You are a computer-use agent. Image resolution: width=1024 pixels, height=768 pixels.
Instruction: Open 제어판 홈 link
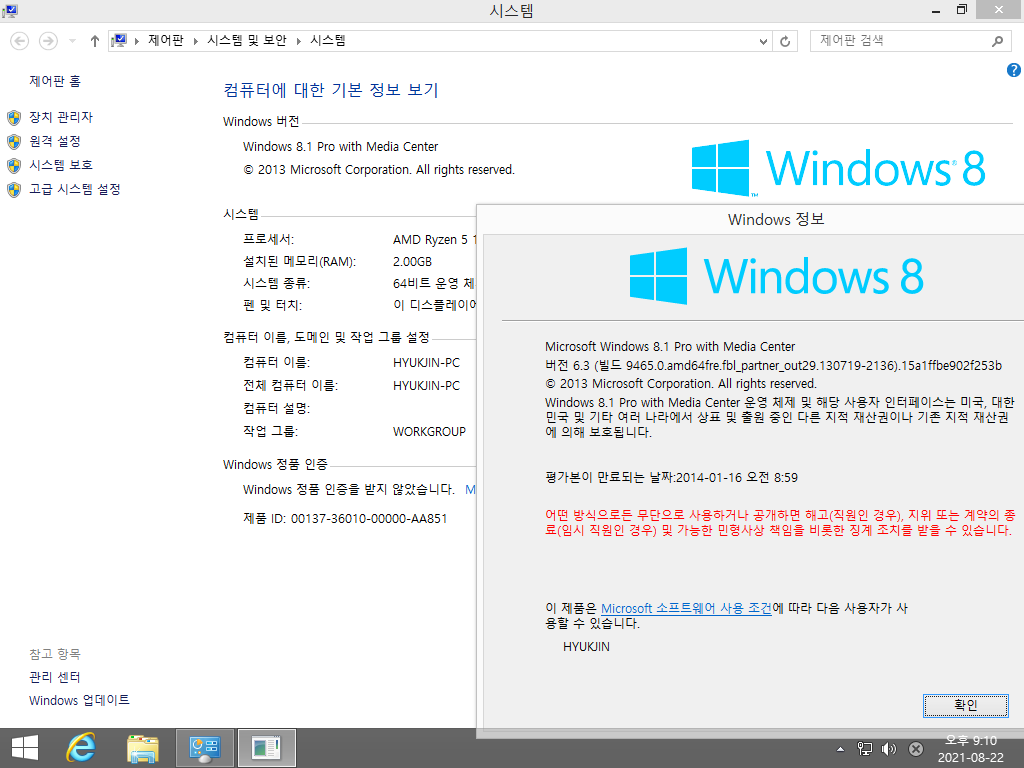(55, 81)
